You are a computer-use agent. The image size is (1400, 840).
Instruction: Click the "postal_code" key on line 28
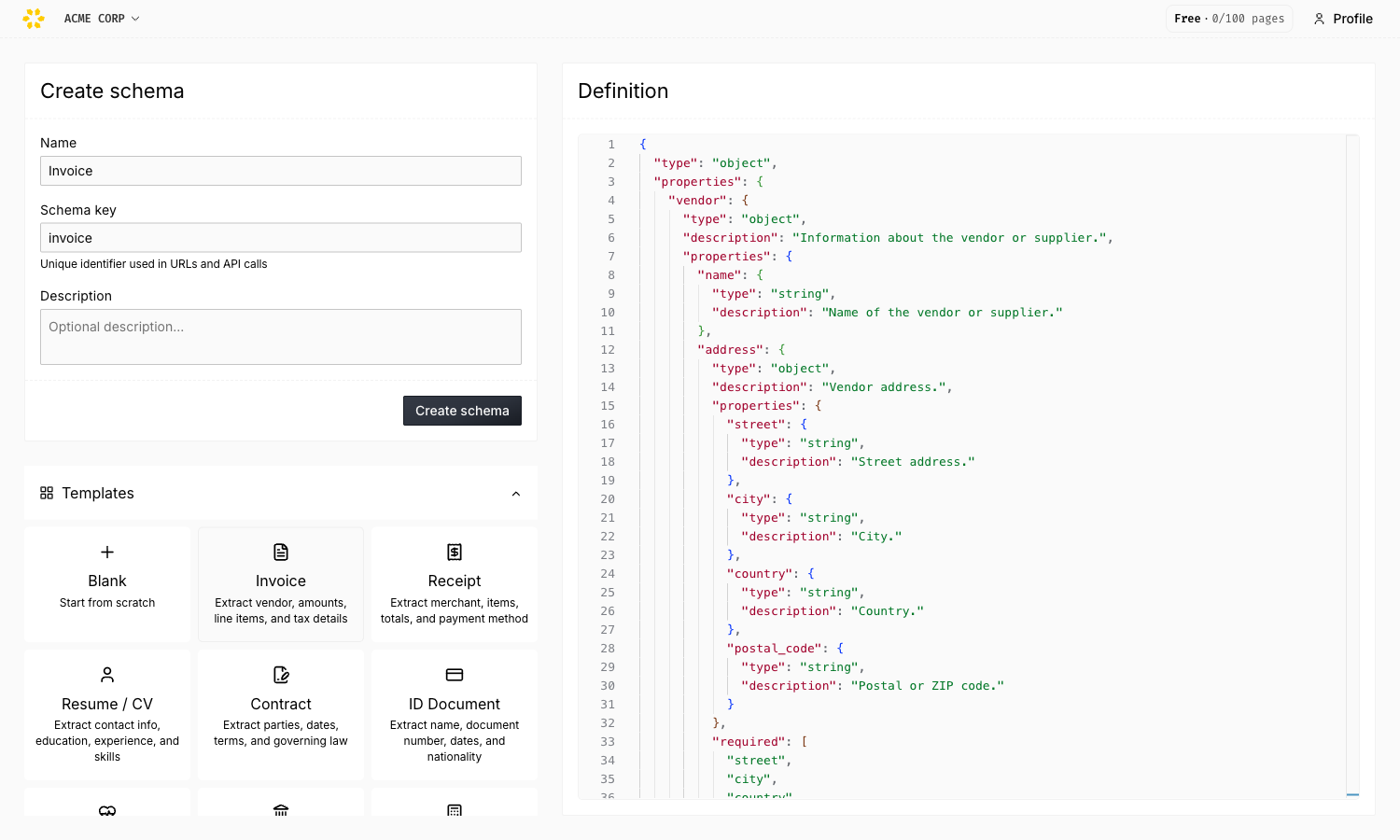point(775,649)
